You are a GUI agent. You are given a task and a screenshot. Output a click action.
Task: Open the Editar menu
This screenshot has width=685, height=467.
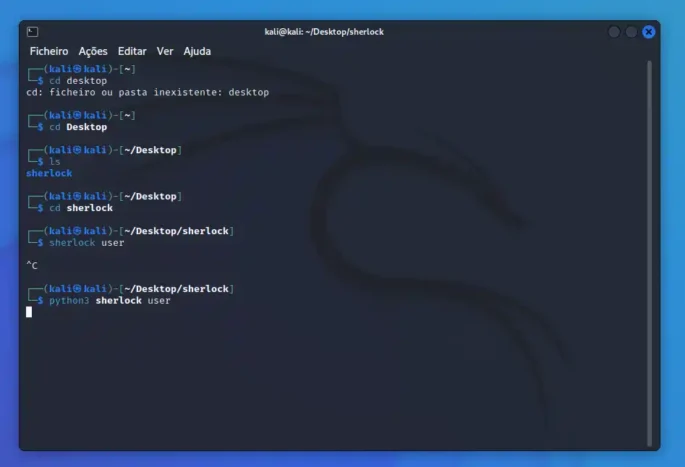pos(132,51)
